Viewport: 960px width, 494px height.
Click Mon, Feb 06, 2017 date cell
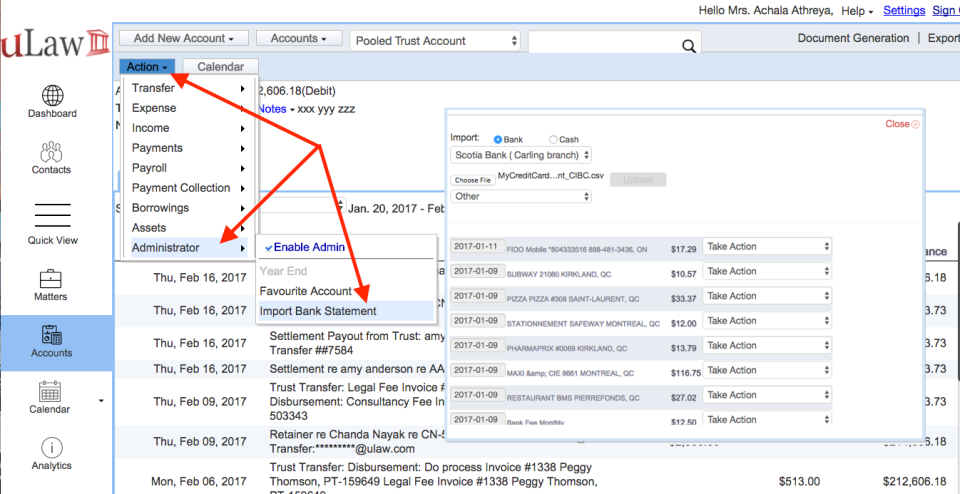click(x=200, y=481)
